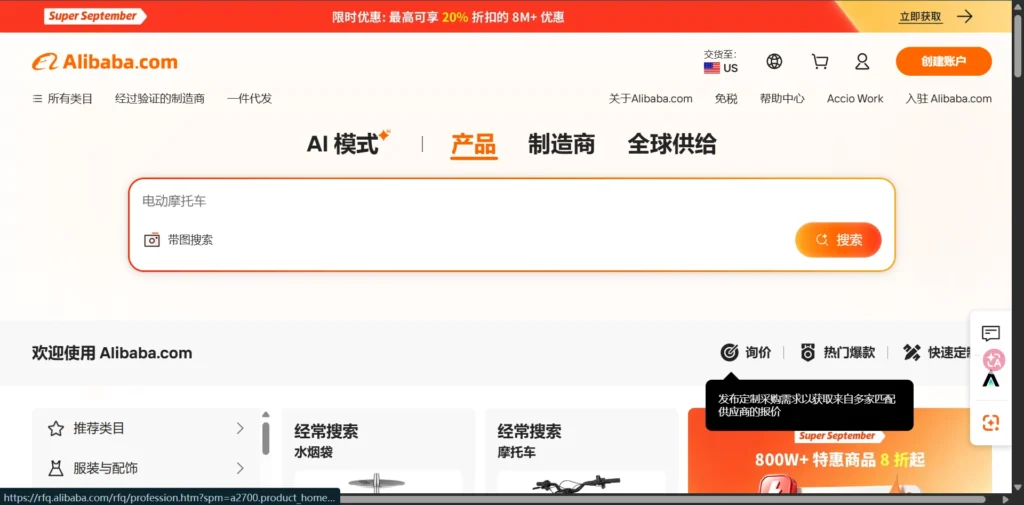Click the 电动摩托车 search input field
The width and height of the screenshot is (1024, 505).
(511, 201)
